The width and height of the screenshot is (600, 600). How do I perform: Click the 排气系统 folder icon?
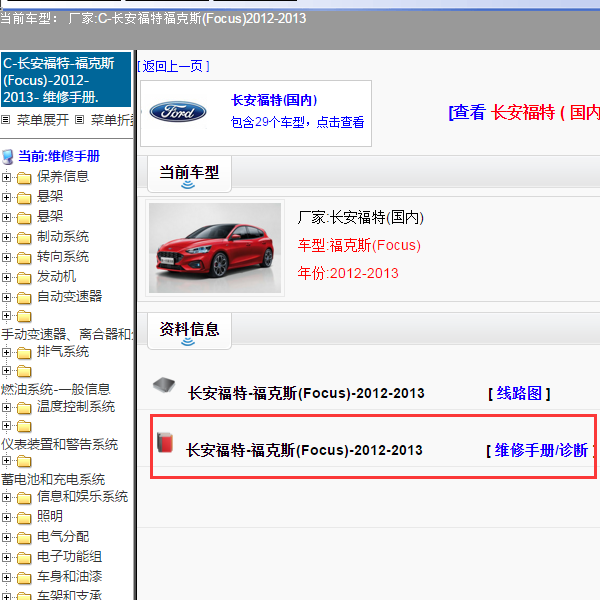click(x=24, y=352)
